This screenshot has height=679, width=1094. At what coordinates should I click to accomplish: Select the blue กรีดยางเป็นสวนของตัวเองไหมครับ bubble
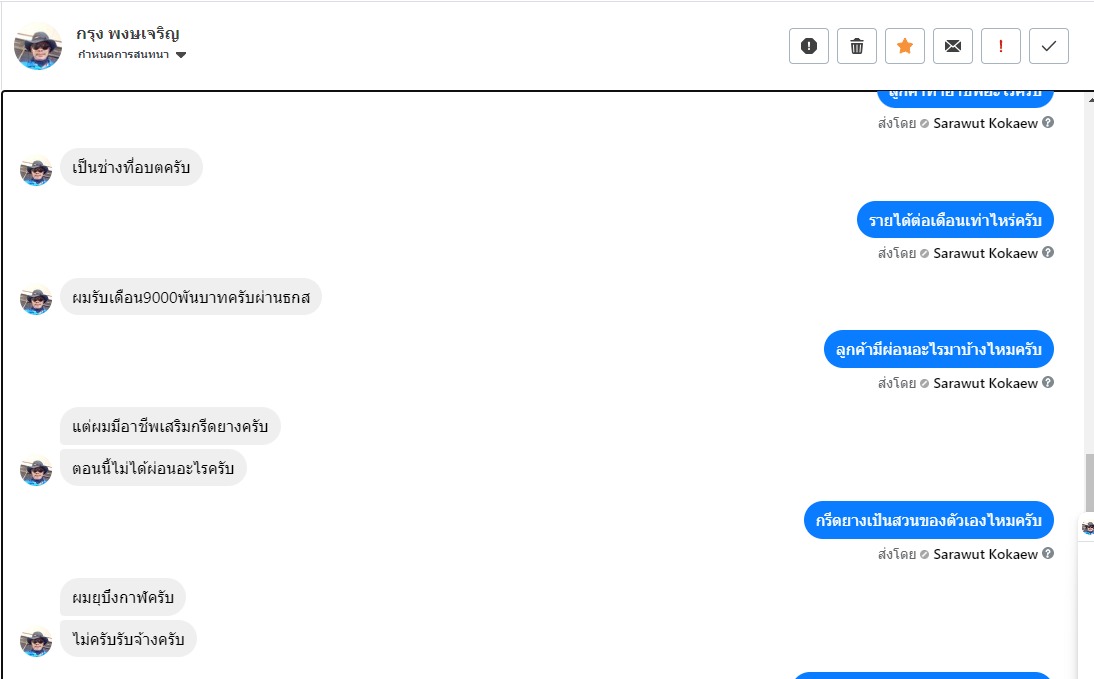coord(928,521)
